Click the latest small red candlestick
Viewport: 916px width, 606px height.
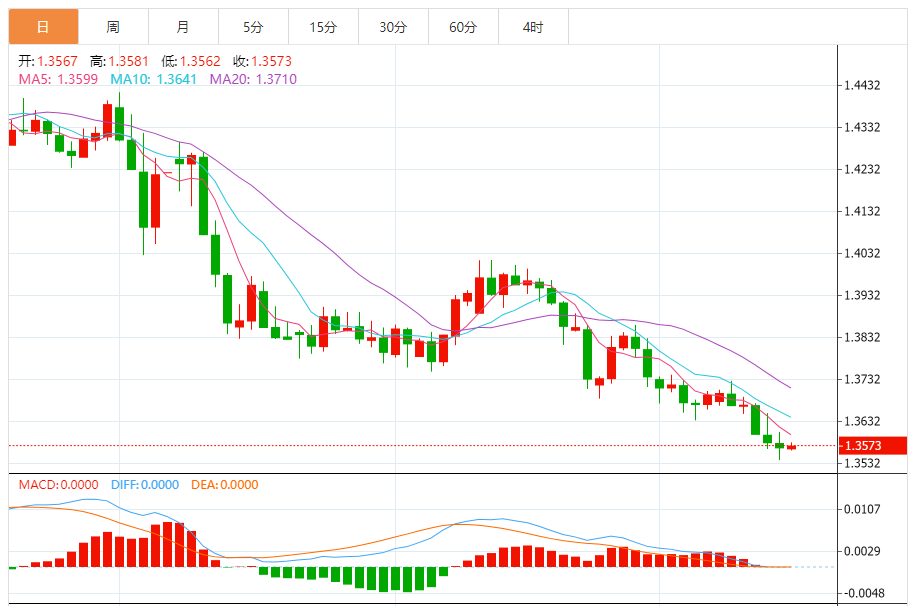(792, 447)
